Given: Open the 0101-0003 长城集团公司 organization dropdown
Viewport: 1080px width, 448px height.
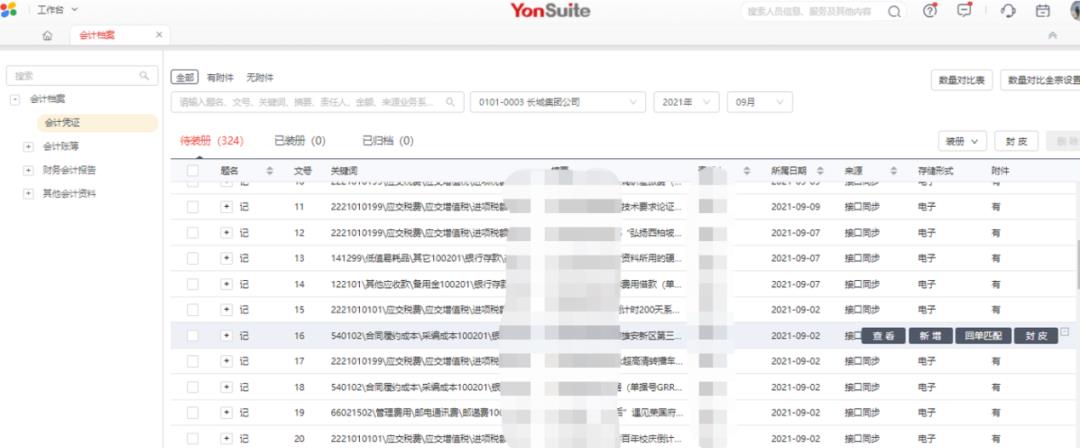Looking at the screenshot, I should (x=558, y=102).
